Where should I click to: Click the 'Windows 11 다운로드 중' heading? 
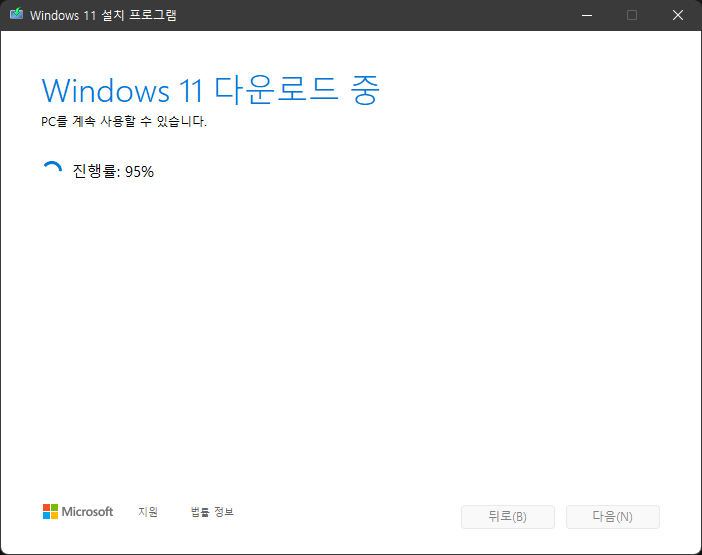[x=210, y=90]
